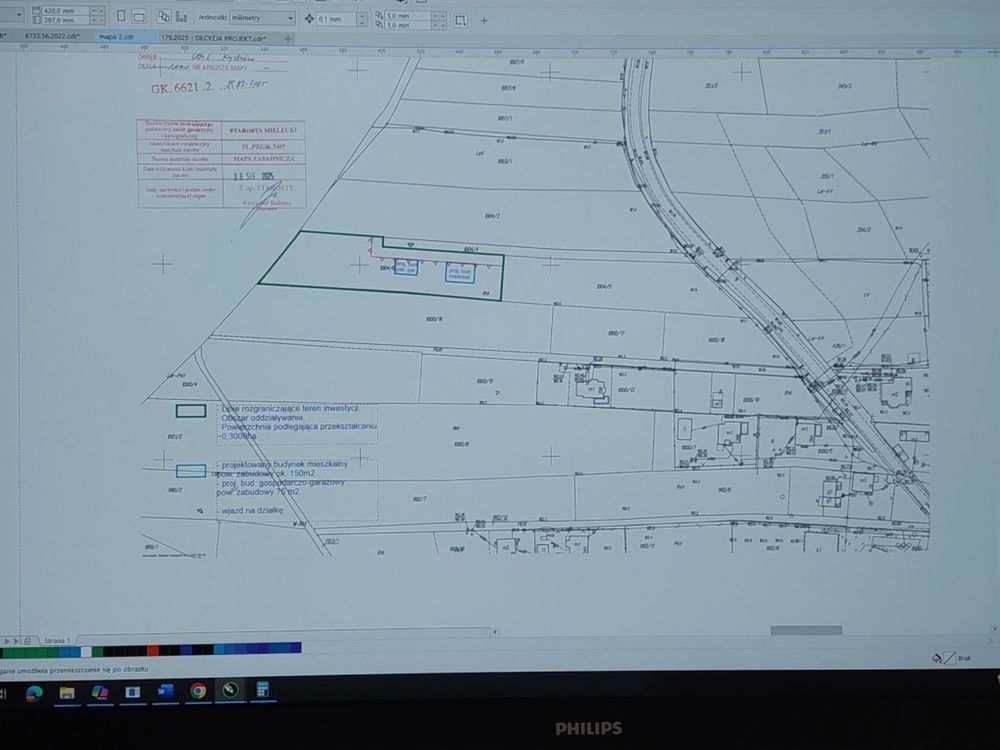Click the add page icon
Image resolution: width=1000 pixels, height=750 pixels.
tap(27, 641)
